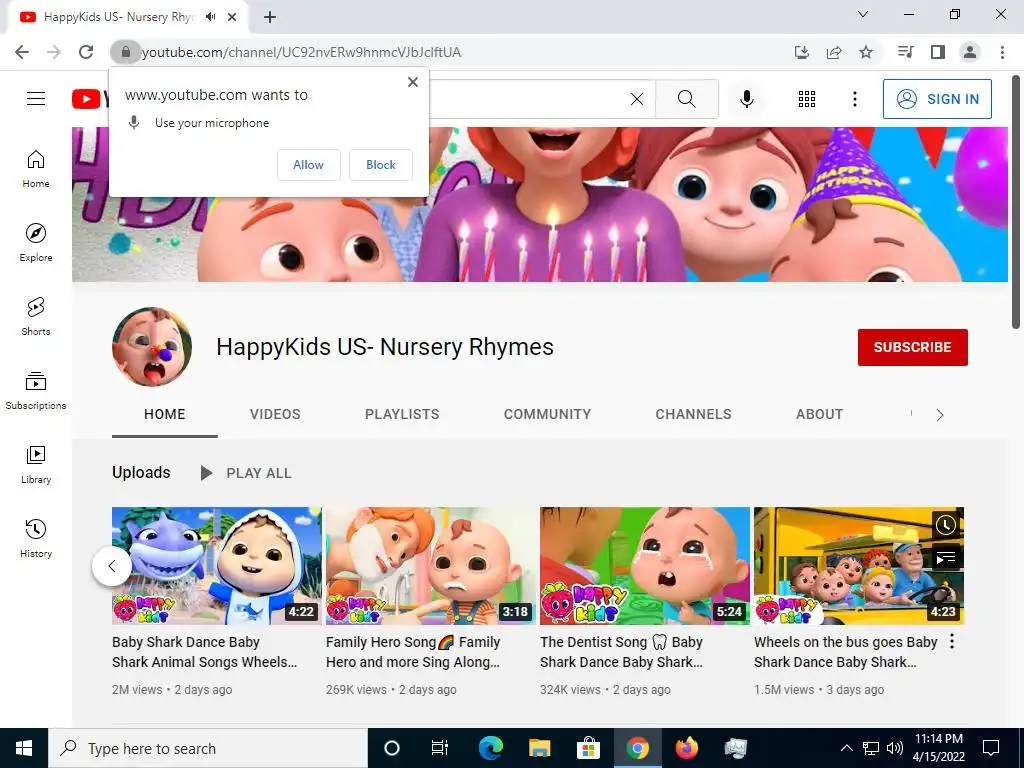Viewport: 1024px width, 768px height.
Task: Close the HappyKids US browser tab
Action: pos(232,17)
